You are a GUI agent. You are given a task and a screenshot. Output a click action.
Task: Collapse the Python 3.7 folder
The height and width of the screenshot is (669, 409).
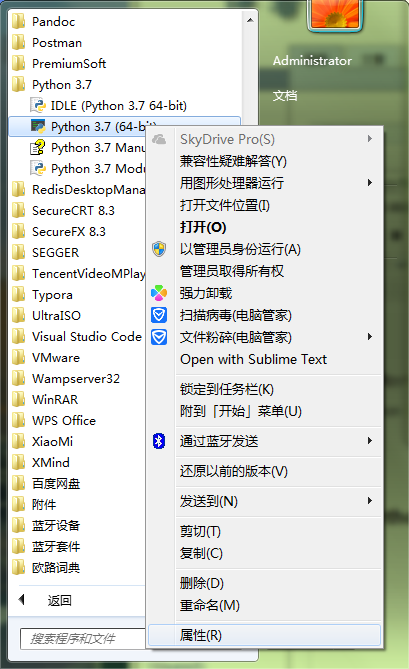pos(62,84)
